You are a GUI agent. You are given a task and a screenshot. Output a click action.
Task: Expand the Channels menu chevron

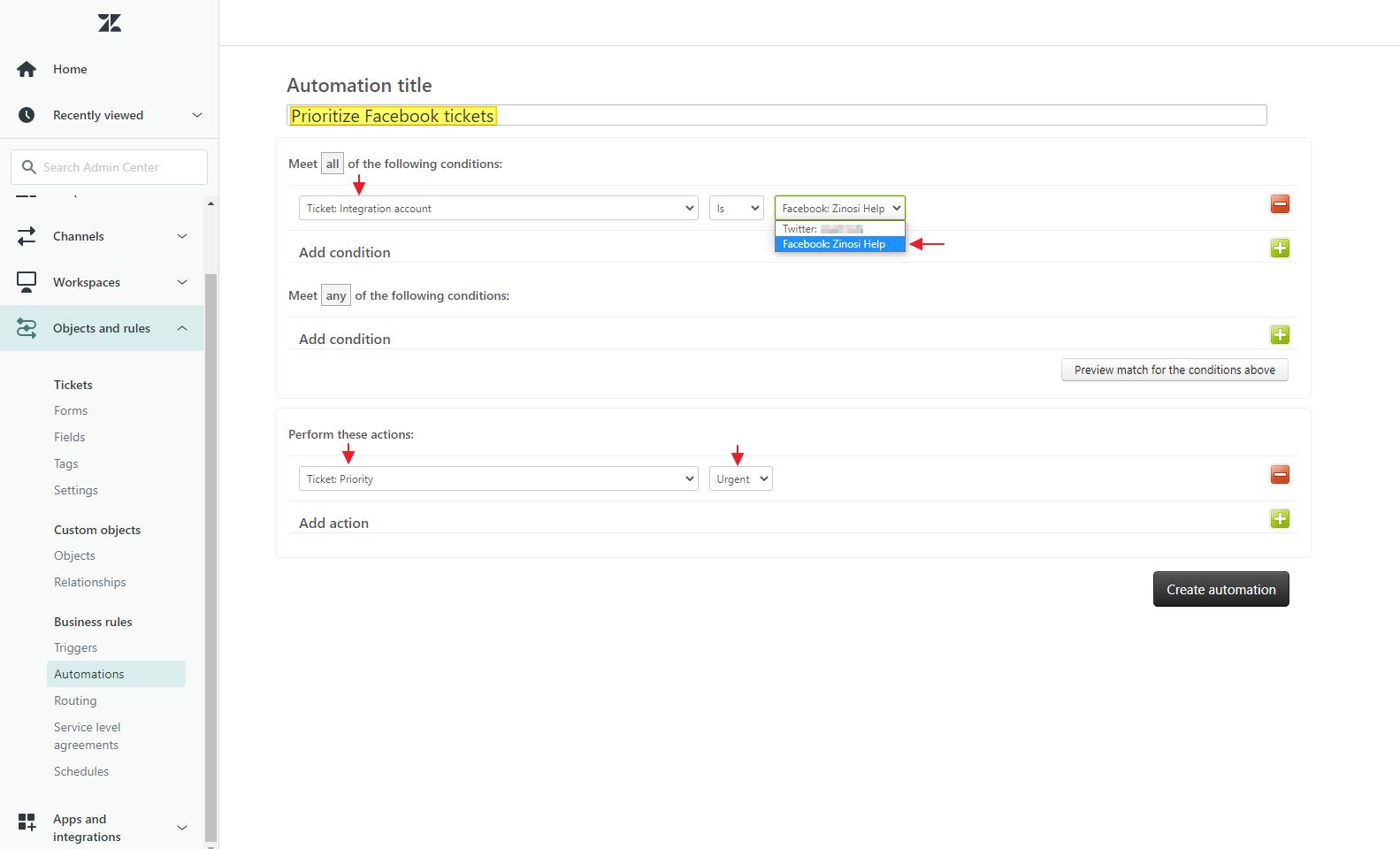tap(182, 236)
